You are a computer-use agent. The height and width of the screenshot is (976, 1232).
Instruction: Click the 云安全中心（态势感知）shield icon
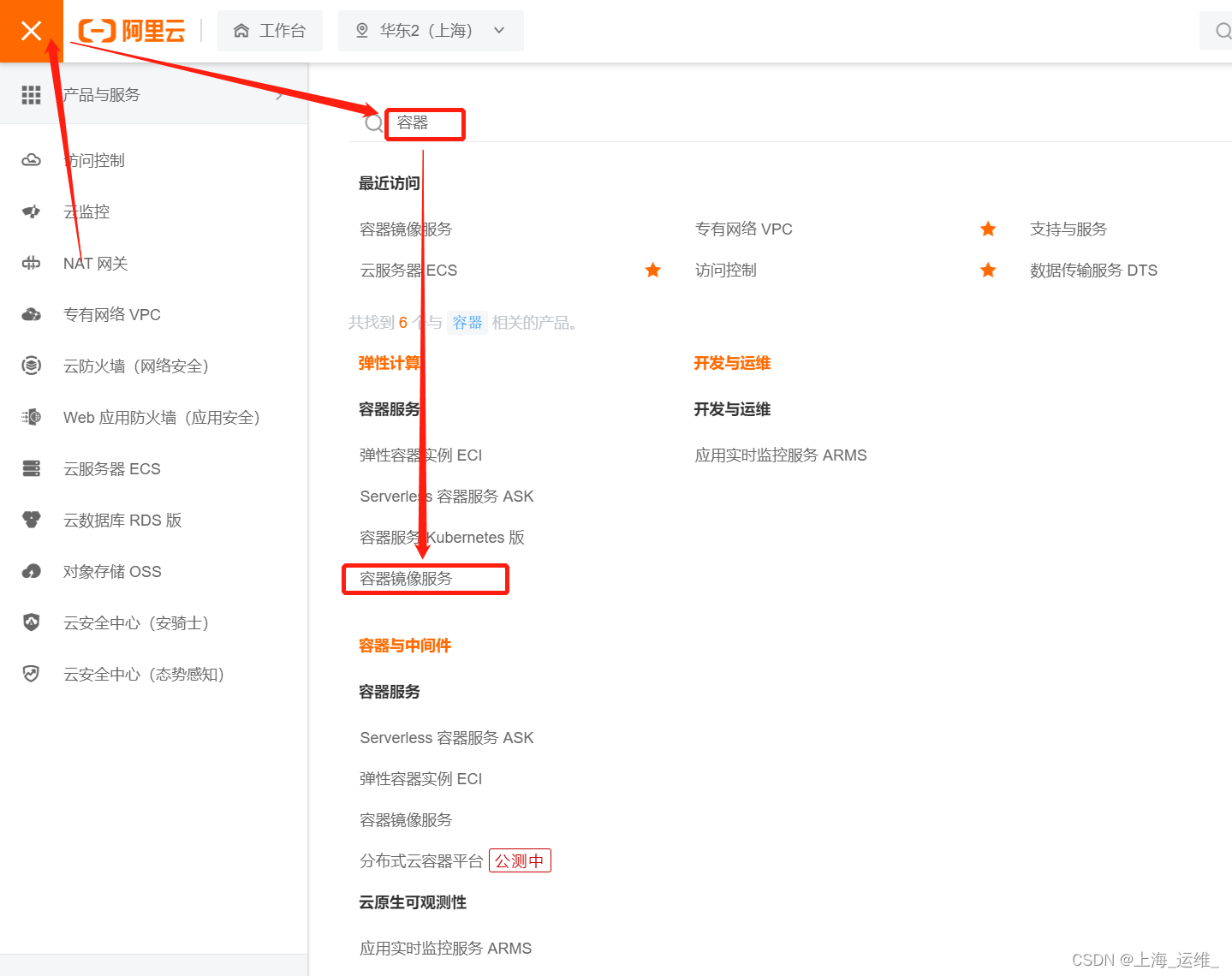coord(31,674)
